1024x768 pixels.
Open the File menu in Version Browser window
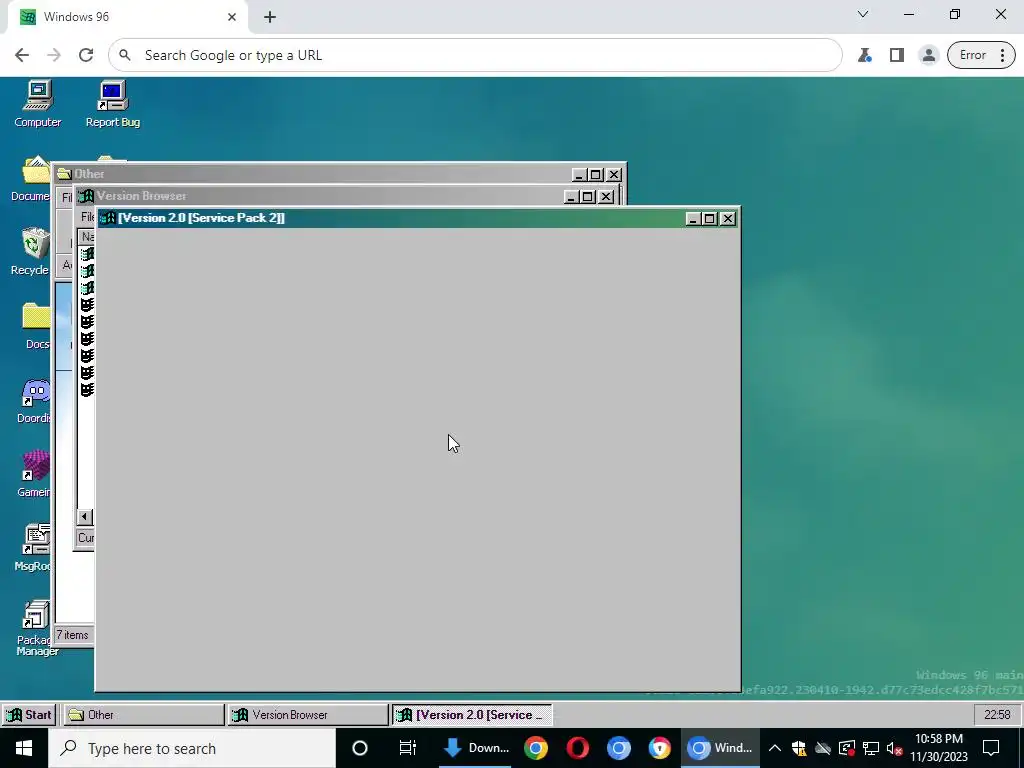coord(87,217)
